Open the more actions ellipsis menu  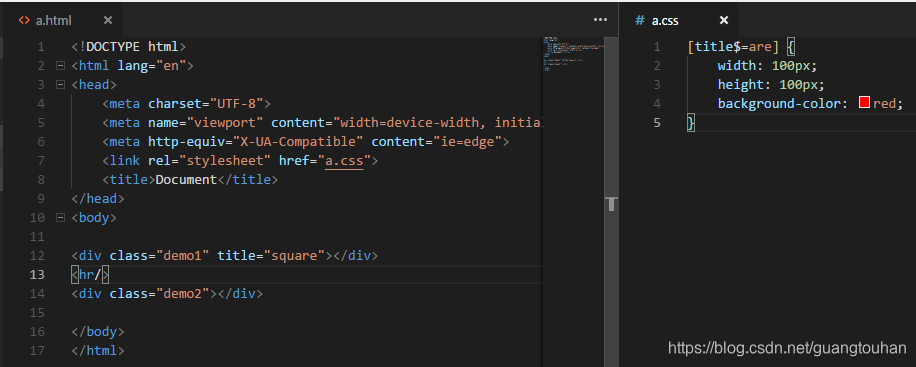tap(600, 20)
